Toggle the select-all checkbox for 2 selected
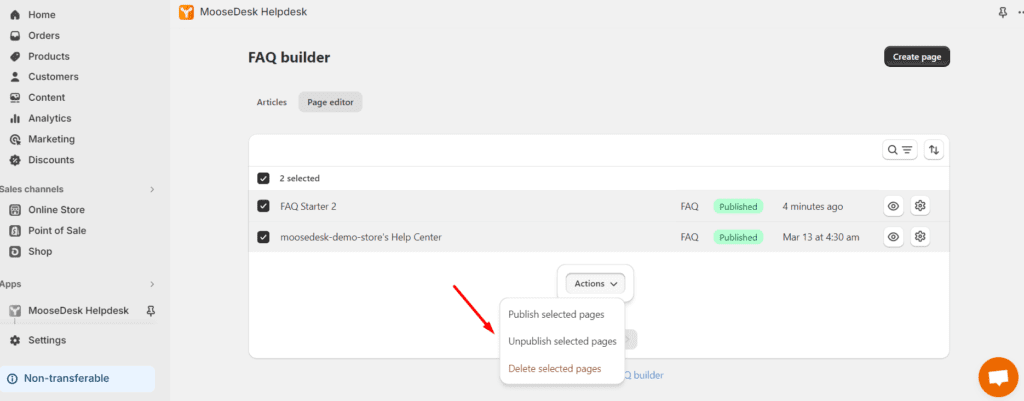This screenshot has height=401, width=1024. [263, 178]
